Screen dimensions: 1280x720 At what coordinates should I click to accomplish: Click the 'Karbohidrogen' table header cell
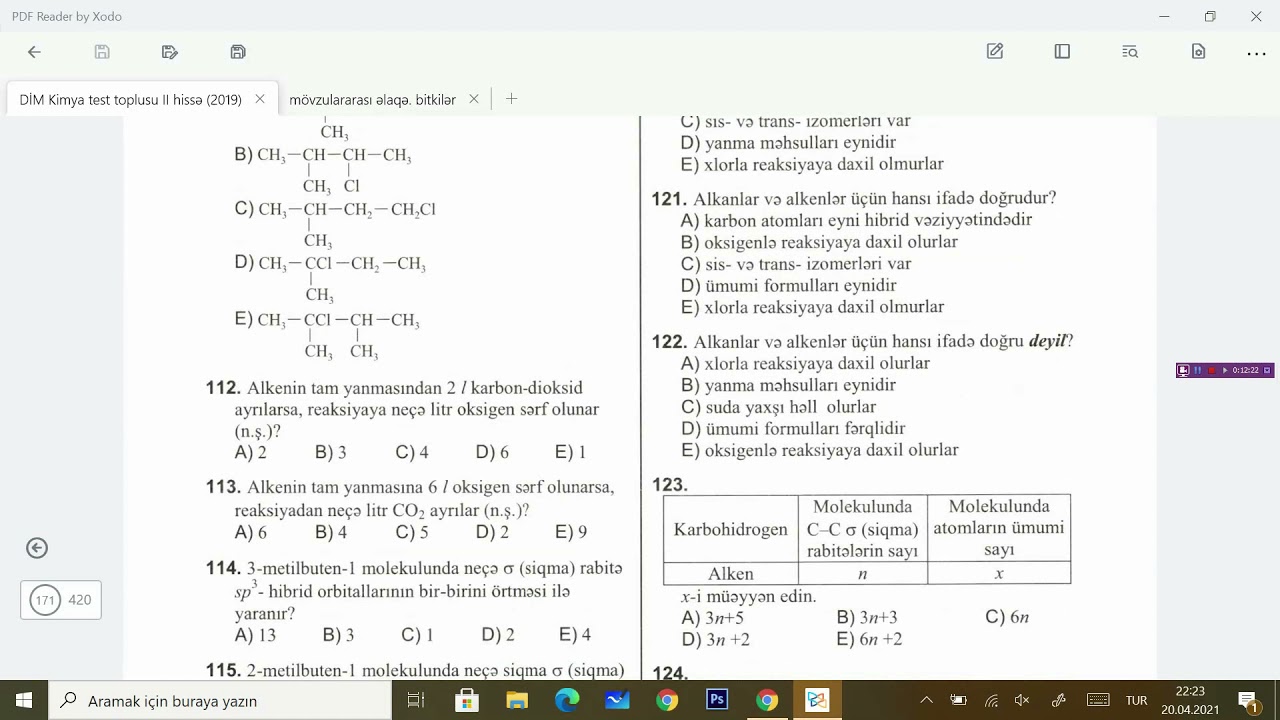(731, 529)
